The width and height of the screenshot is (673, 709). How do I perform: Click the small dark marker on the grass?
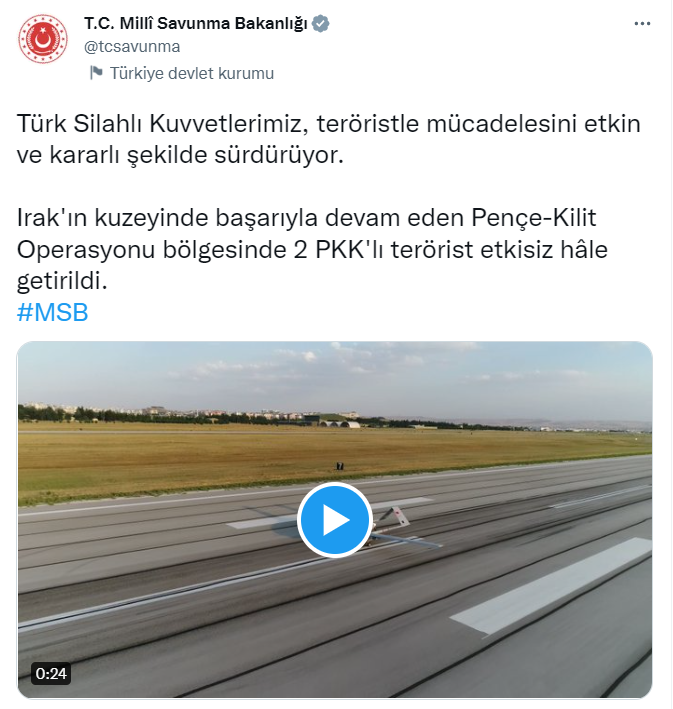[340, 466]
